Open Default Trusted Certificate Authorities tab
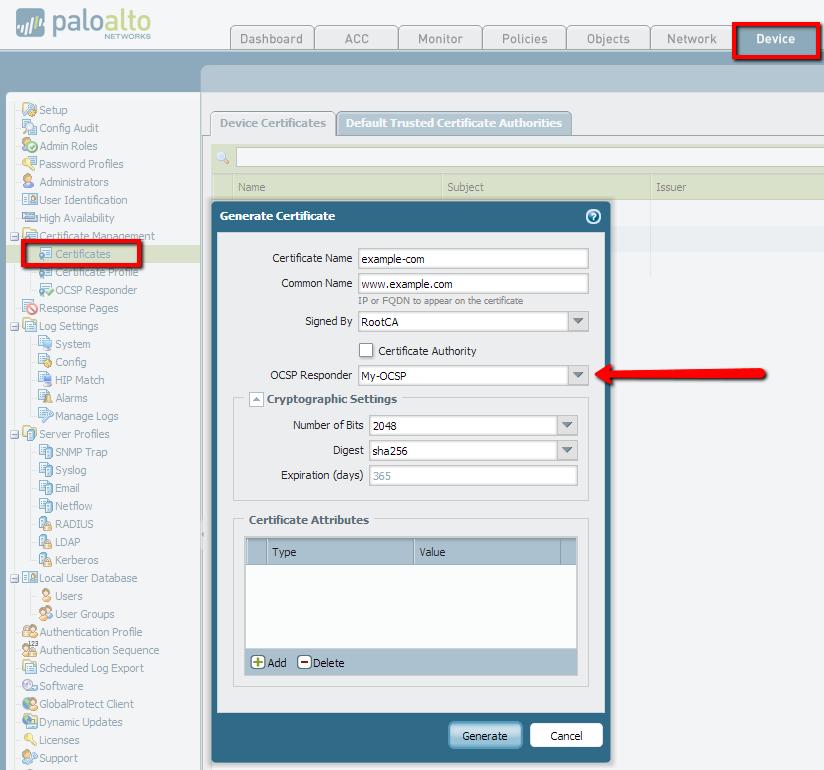 coord(454,123)
